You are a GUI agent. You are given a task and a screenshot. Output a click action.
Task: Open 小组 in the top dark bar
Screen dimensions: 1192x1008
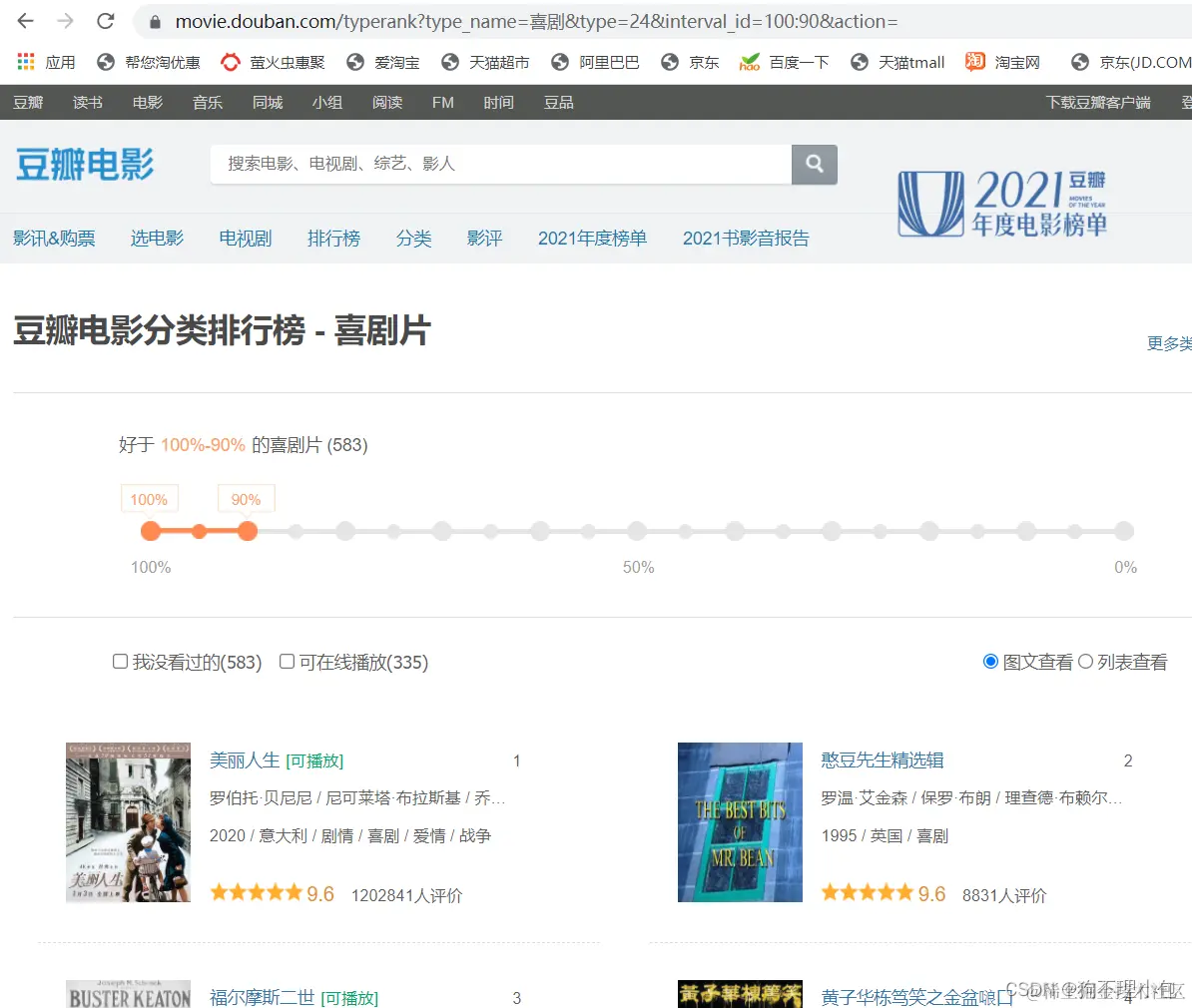click(326, 103)
